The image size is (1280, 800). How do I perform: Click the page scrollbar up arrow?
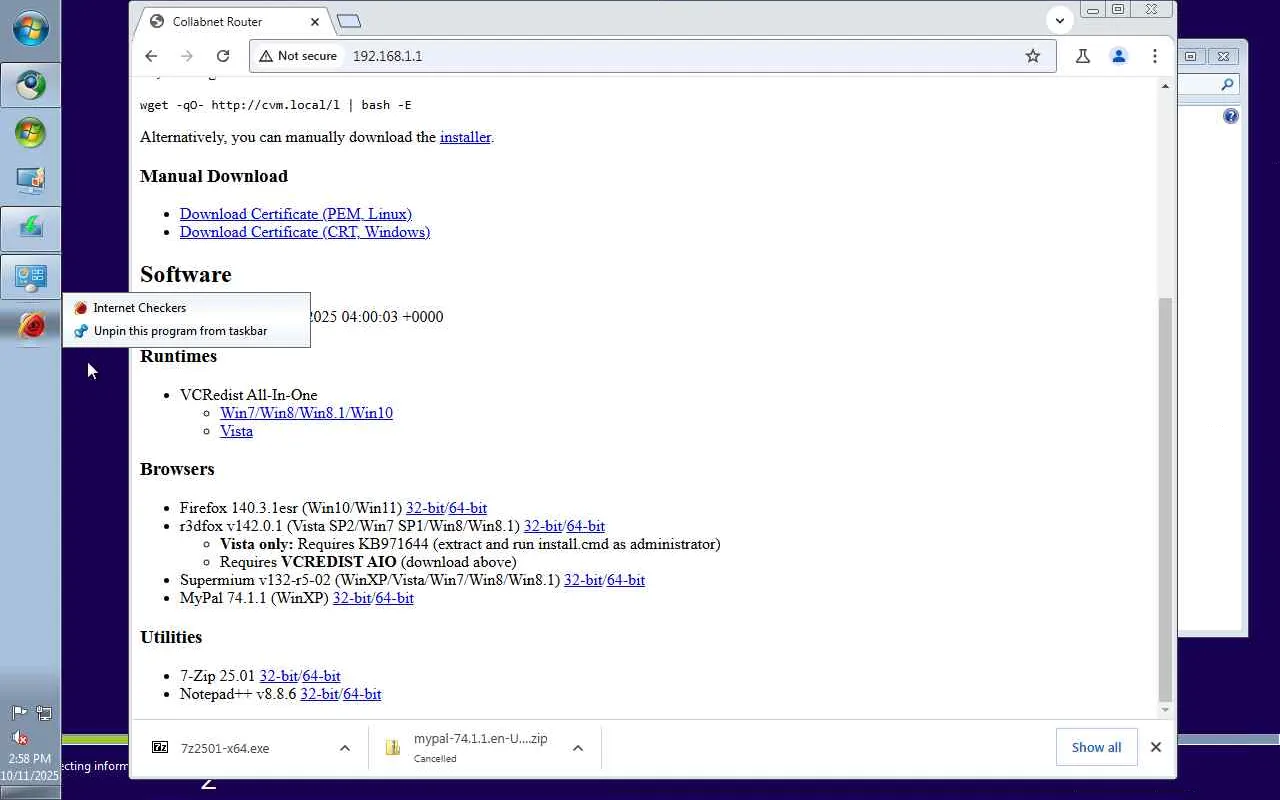[1165, 86]
